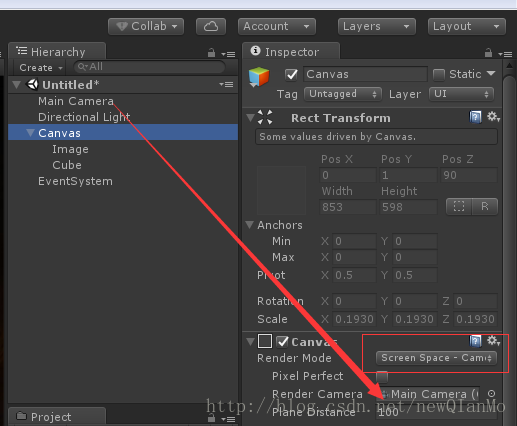The width and height of the screenshot is (517, 426).
Task: Click the Height field showing 598
Action: tap(408, 207)
